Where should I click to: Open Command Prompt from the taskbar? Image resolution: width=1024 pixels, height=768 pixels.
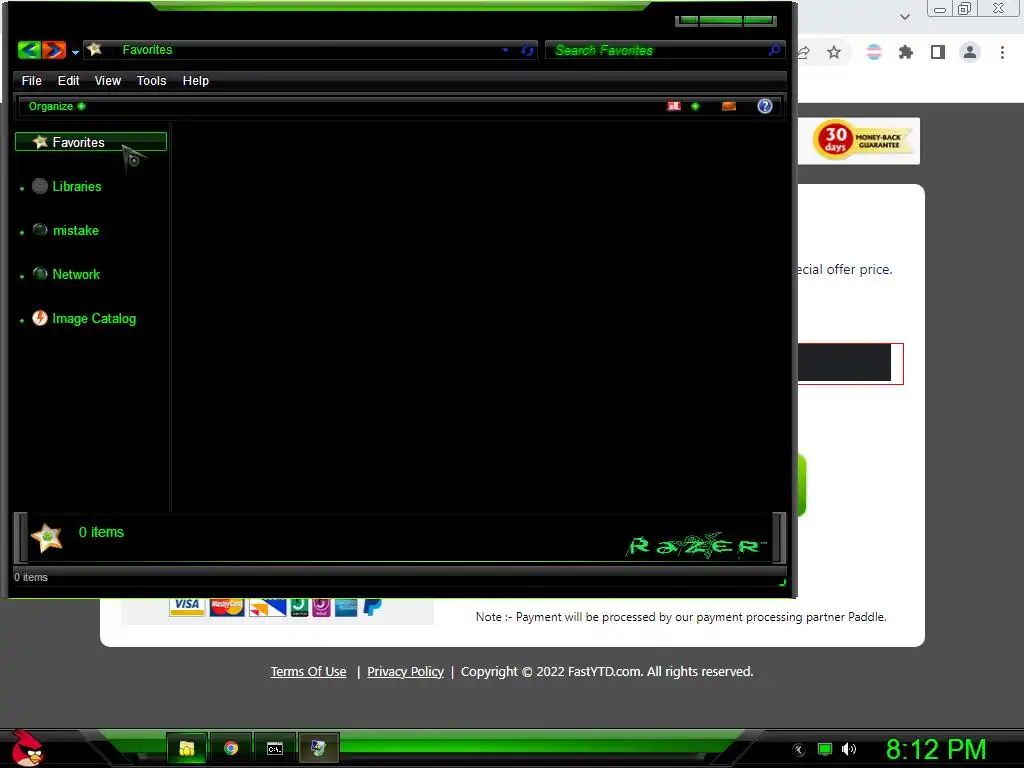point(275,748)
